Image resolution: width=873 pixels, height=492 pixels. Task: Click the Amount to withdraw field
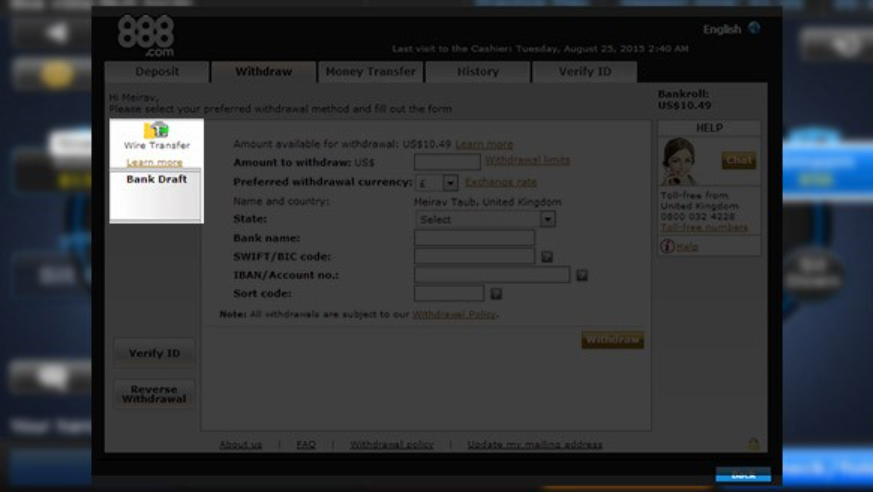447,162
